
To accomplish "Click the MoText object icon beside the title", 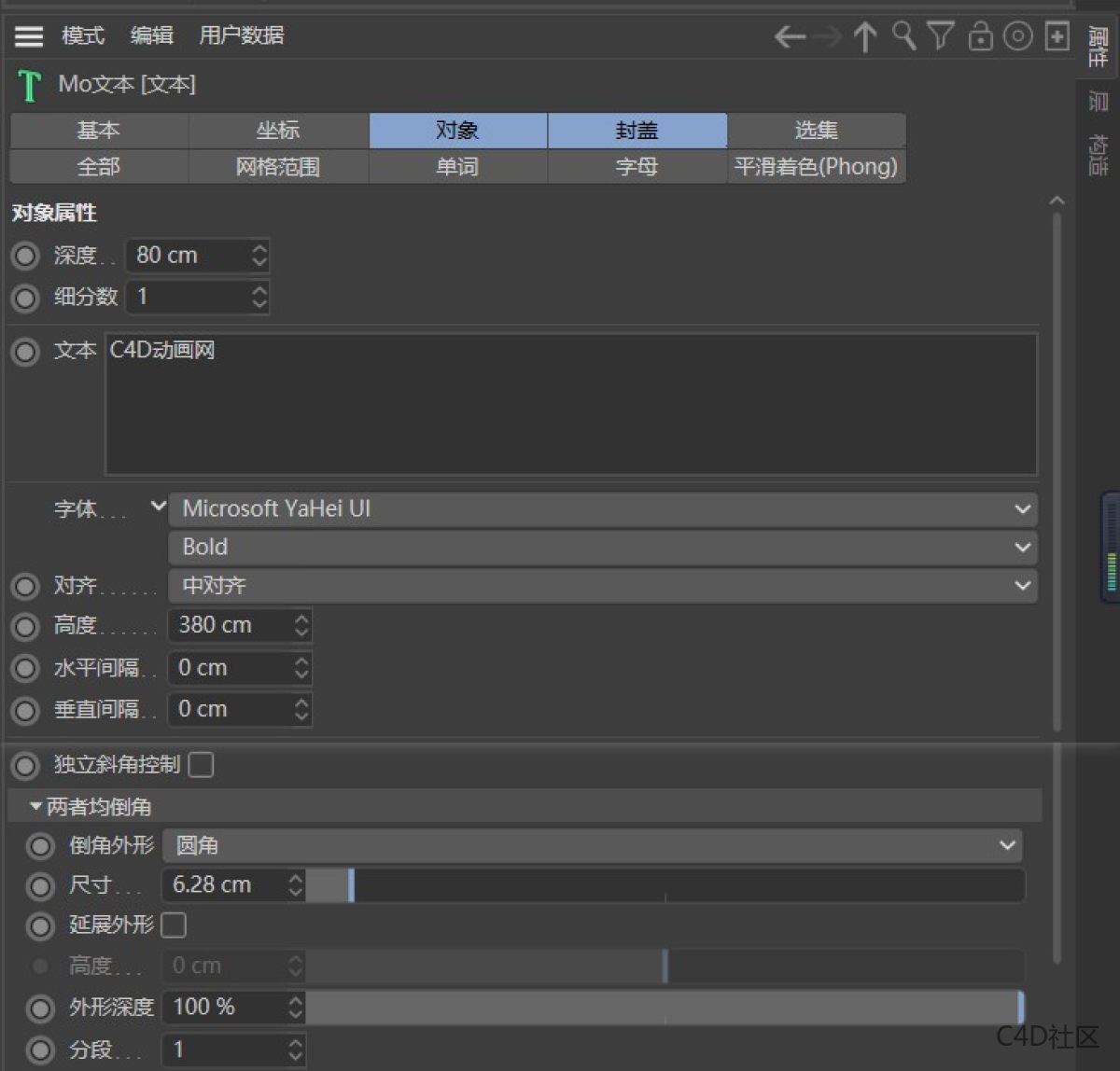I will pyautogui.click(x=28, y=84).
